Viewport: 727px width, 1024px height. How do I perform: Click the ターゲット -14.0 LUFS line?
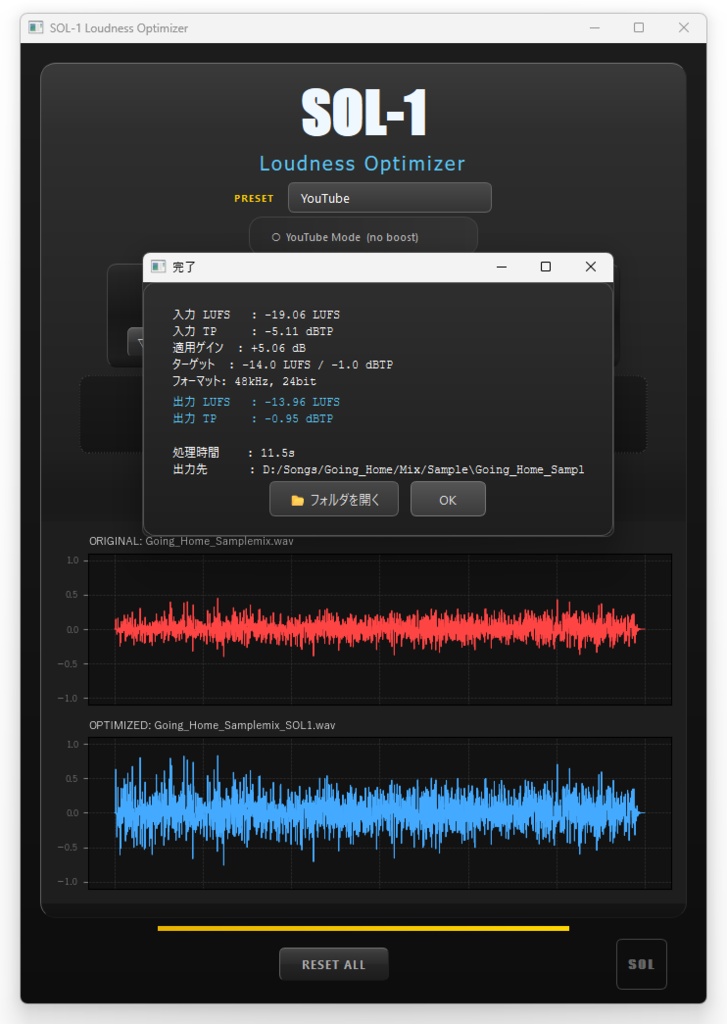(283, 364)
